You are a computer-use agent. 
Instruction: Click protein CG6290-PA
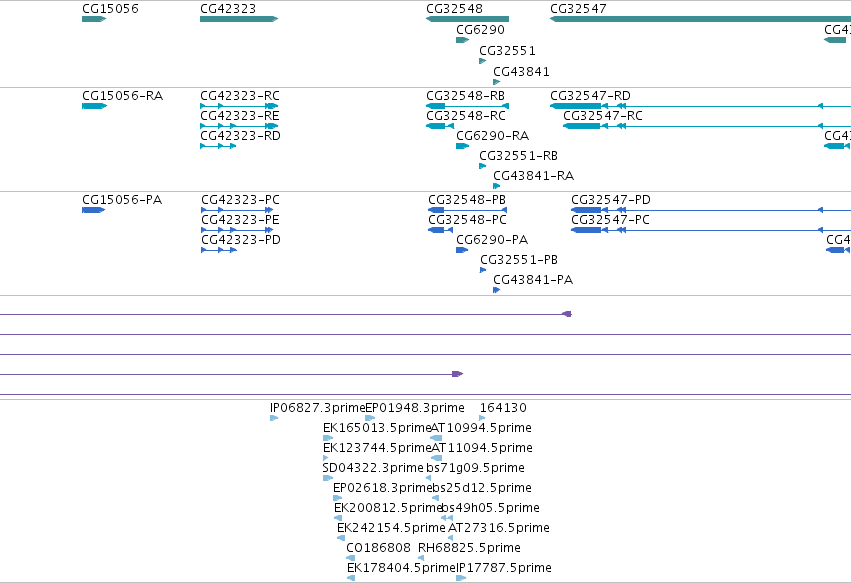[492, 240]
